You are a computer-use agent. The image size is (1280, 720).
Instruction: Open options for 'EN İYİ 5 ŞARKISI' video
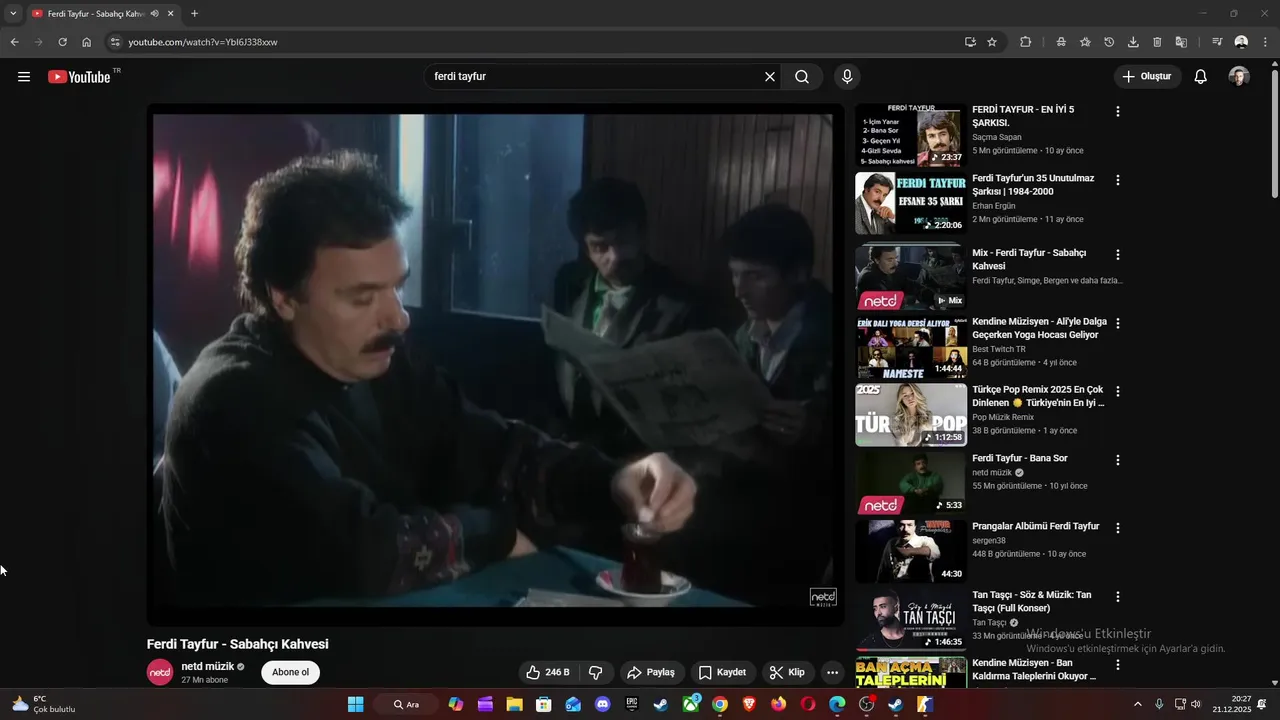click(x=1118, y=112)
